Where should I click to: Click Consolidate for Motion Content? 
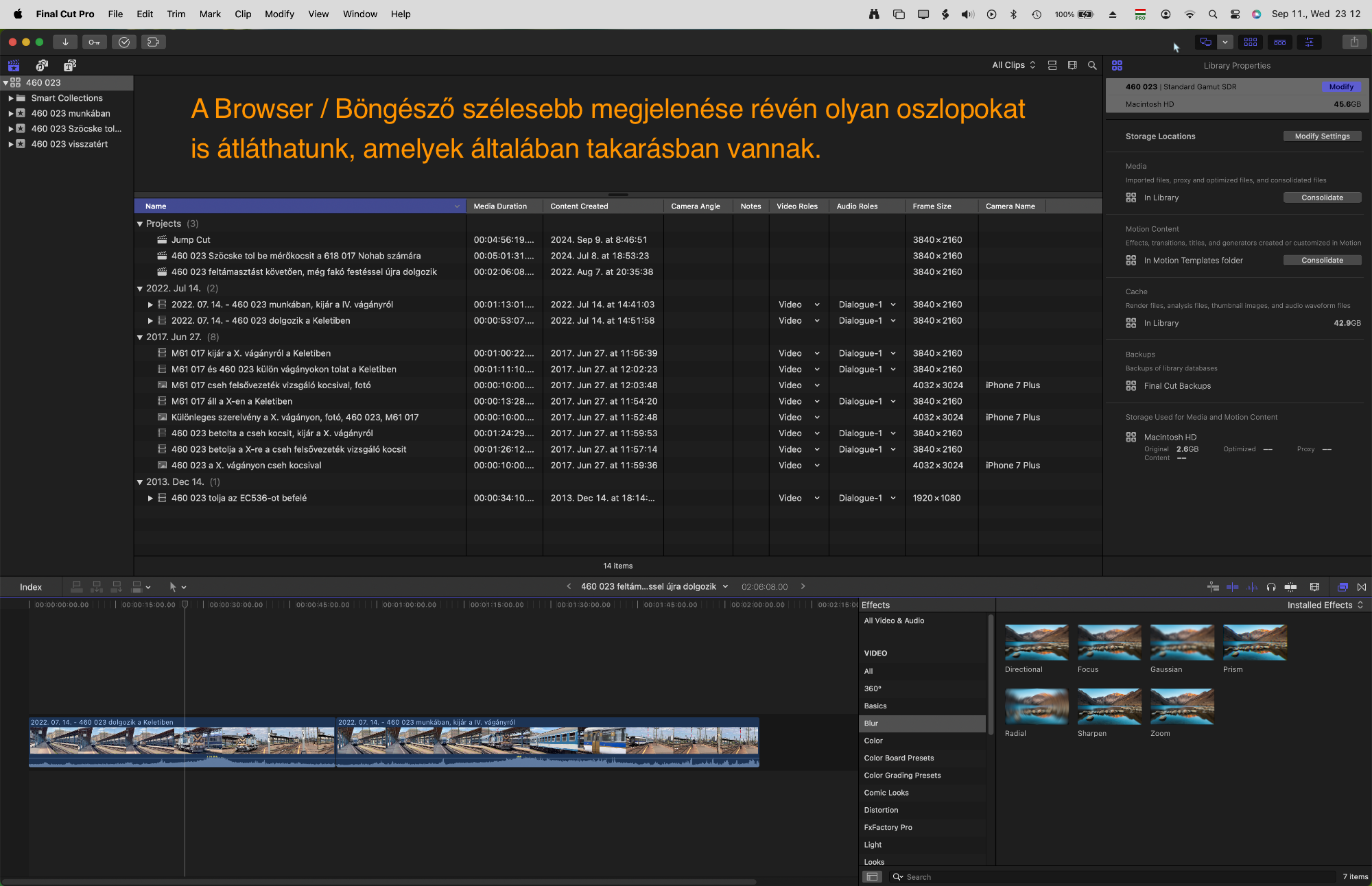pyautogui.click(x=1322, y=260)
